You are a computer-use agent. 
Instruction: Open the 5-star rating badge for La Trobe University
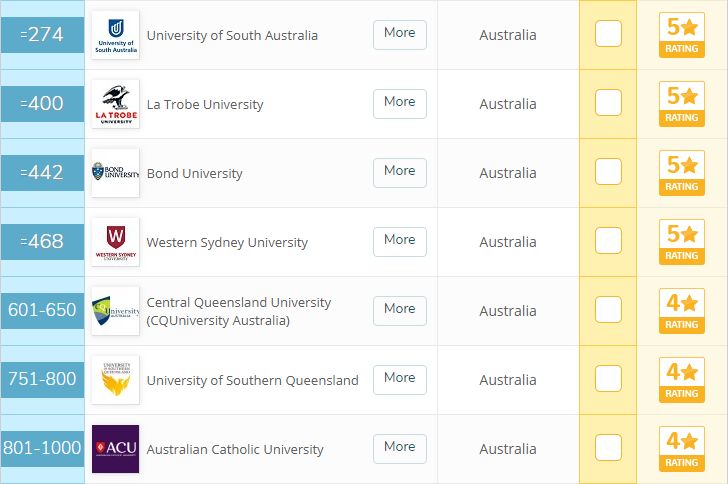[682, 104]
